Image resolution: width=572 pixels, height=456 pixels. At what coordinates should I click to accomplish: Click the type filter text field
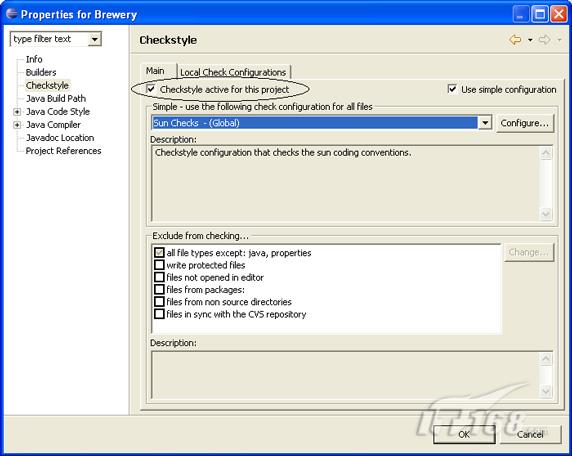click(50, 39)
